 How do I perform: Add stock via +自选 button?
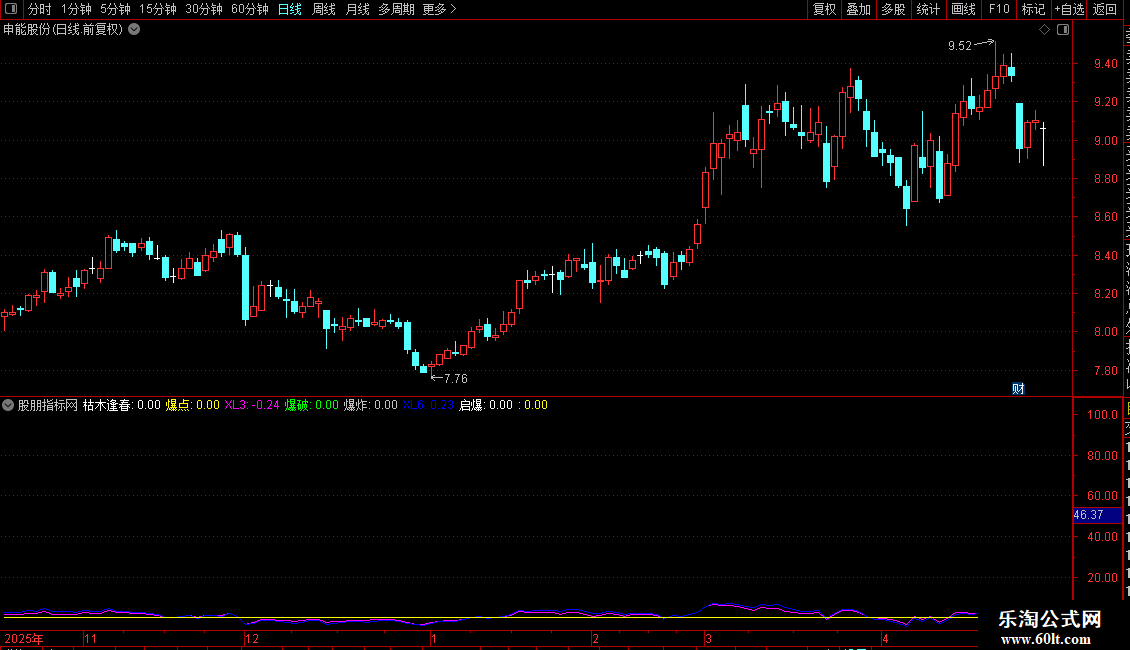1069,9
